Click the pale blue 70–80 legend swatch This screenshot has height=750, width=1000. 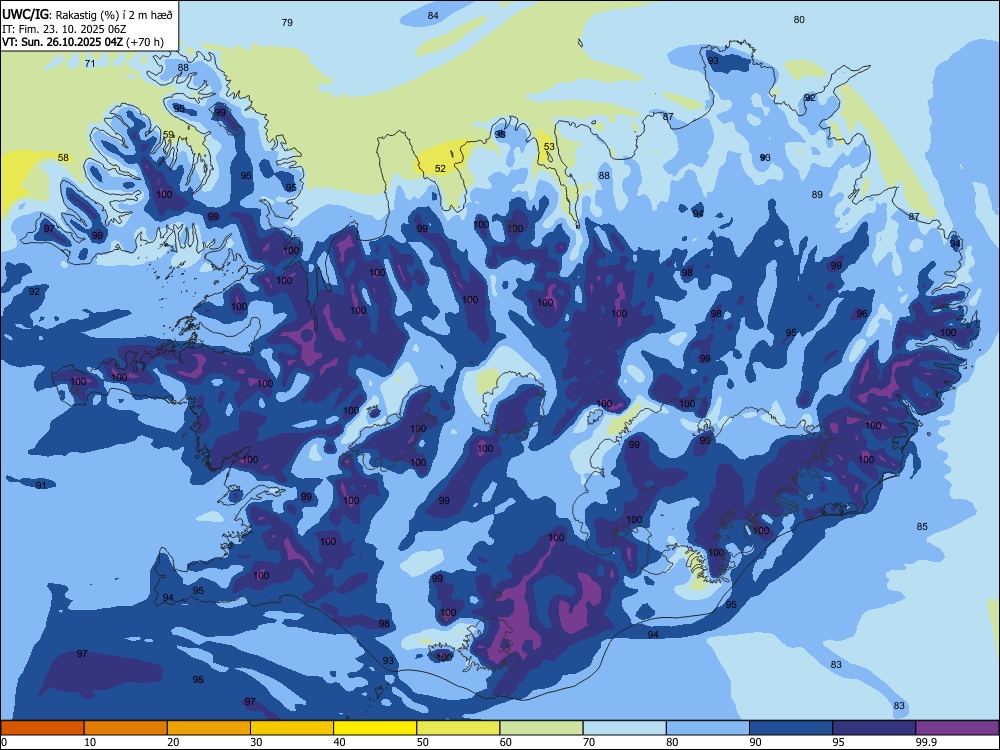point(624,728)
